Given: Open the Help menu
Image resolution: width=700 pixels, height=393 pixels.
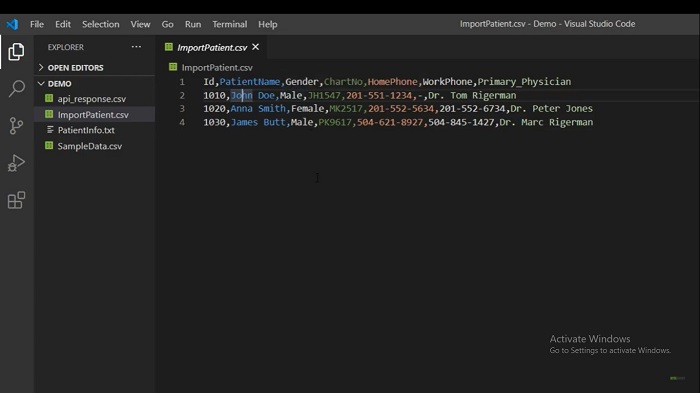Looking at the screenshot, I should 267,24.
